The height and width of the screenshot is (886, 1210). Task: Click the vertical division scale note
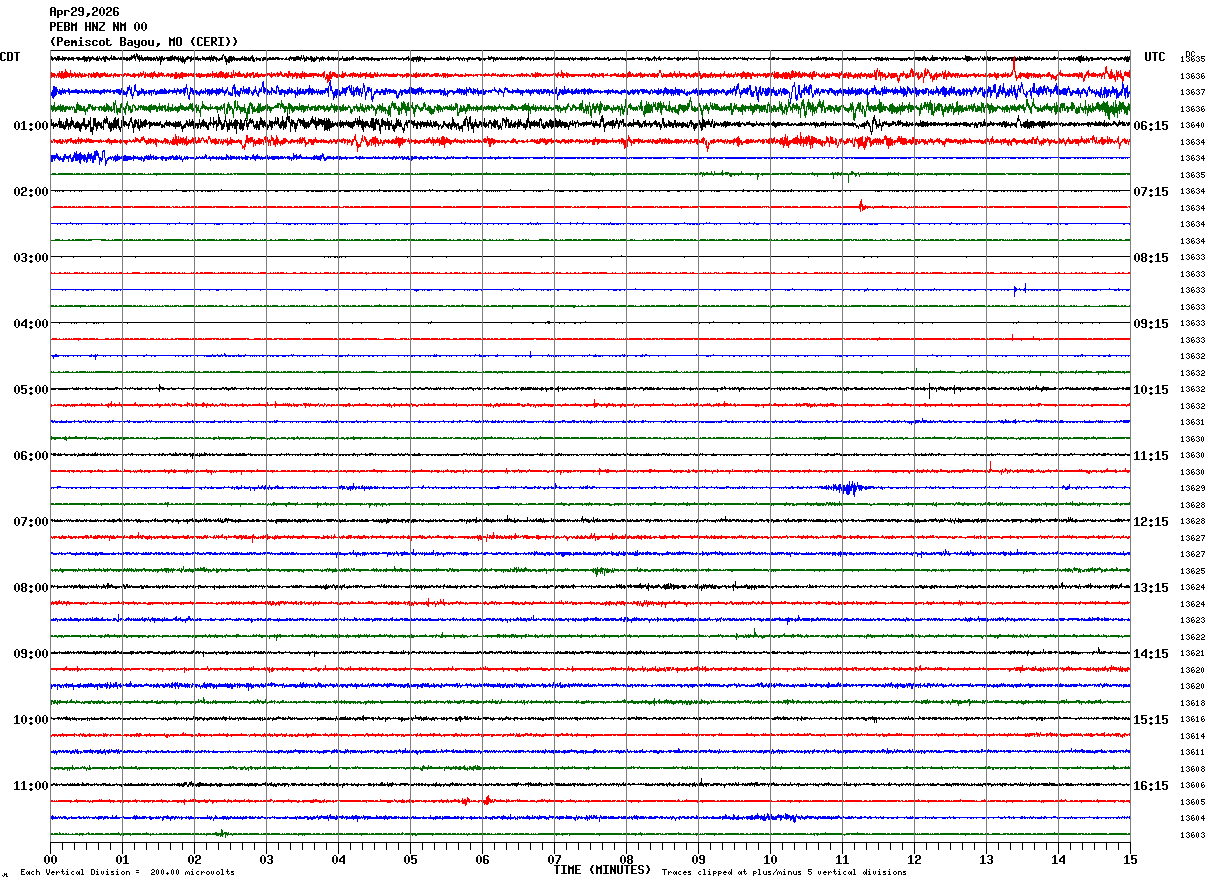(x=128, y=873)
